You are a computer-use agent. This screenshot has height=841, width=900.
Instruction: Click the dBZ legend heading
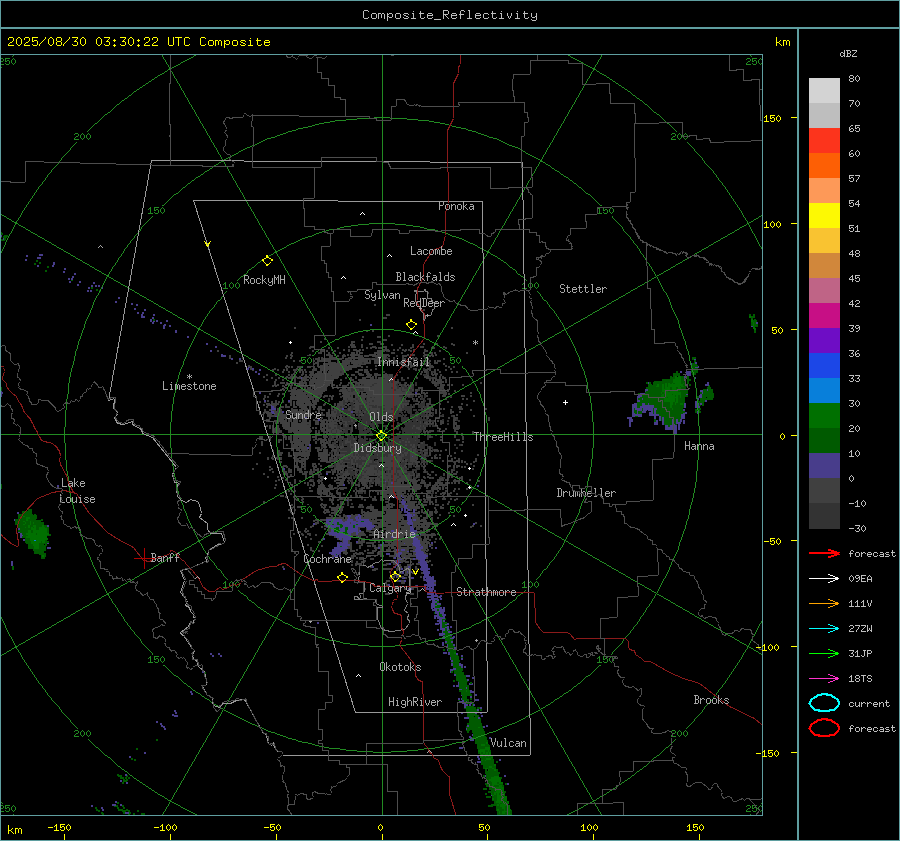[x=848, y=53]
